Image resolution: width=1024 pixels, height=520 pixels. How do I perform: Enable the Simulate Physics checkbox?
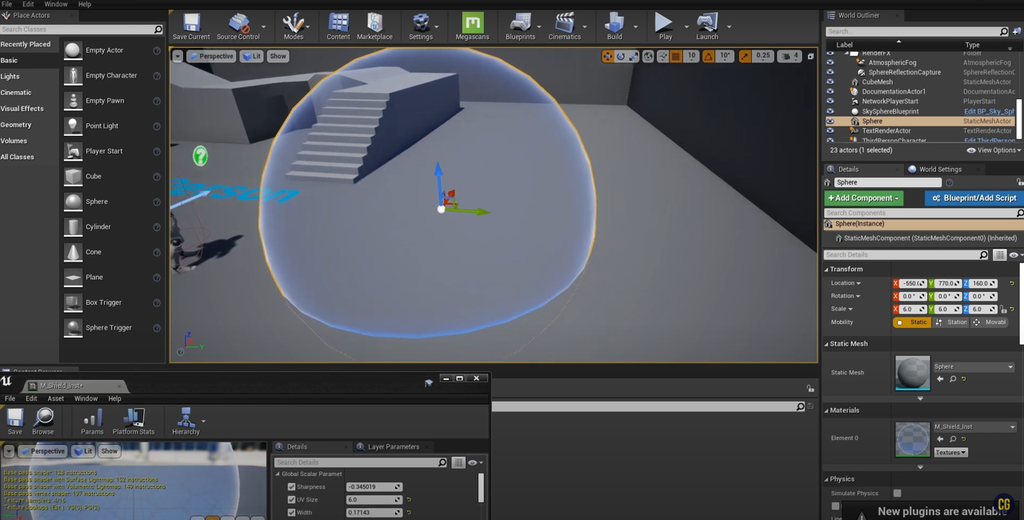click(897, 493)
